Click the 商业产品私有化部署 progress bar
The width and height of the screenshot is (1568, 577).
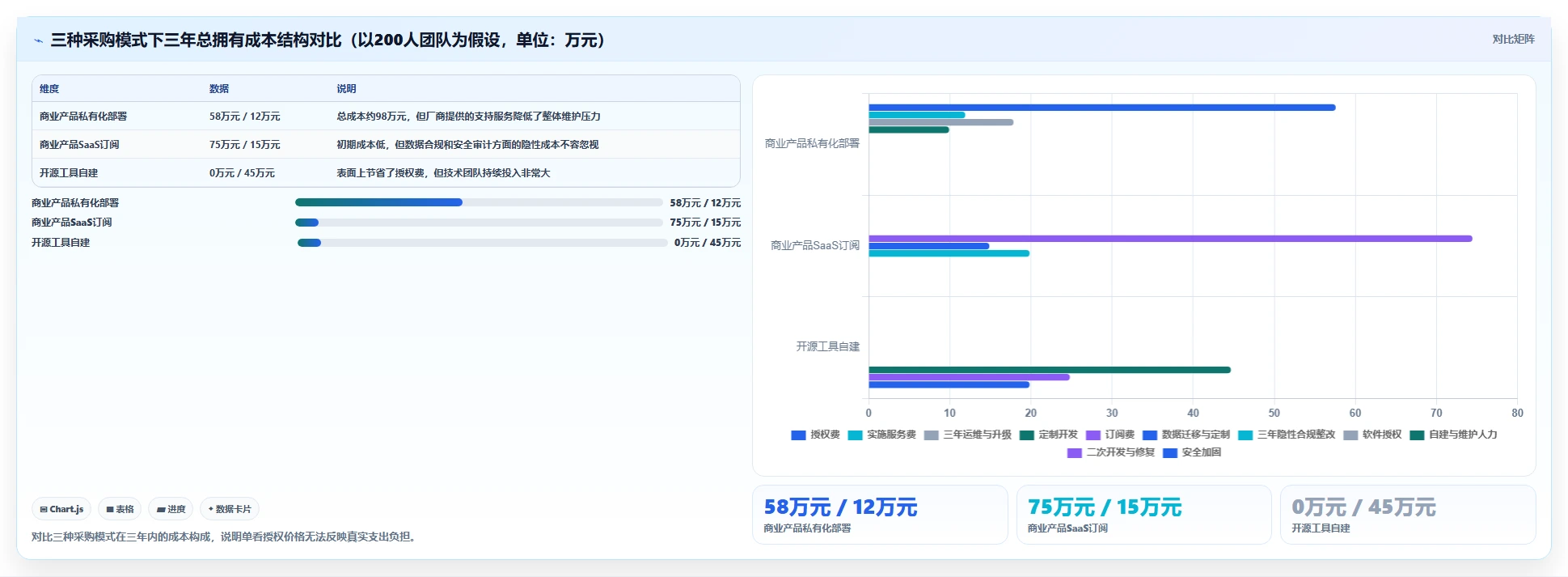tap(479, 202)
